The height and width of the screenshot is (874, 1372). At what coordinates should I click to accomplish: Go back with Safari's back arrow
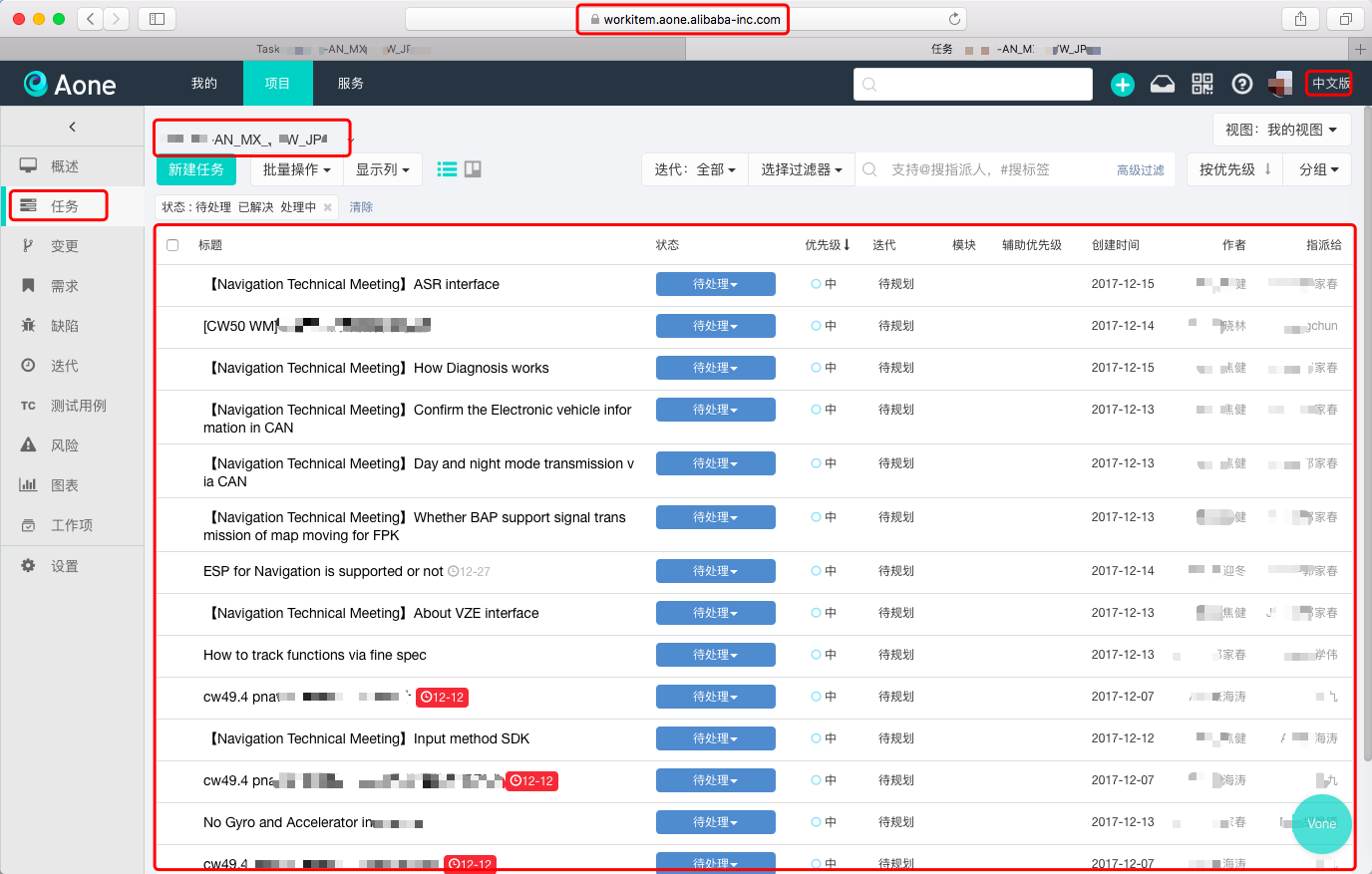91,18
